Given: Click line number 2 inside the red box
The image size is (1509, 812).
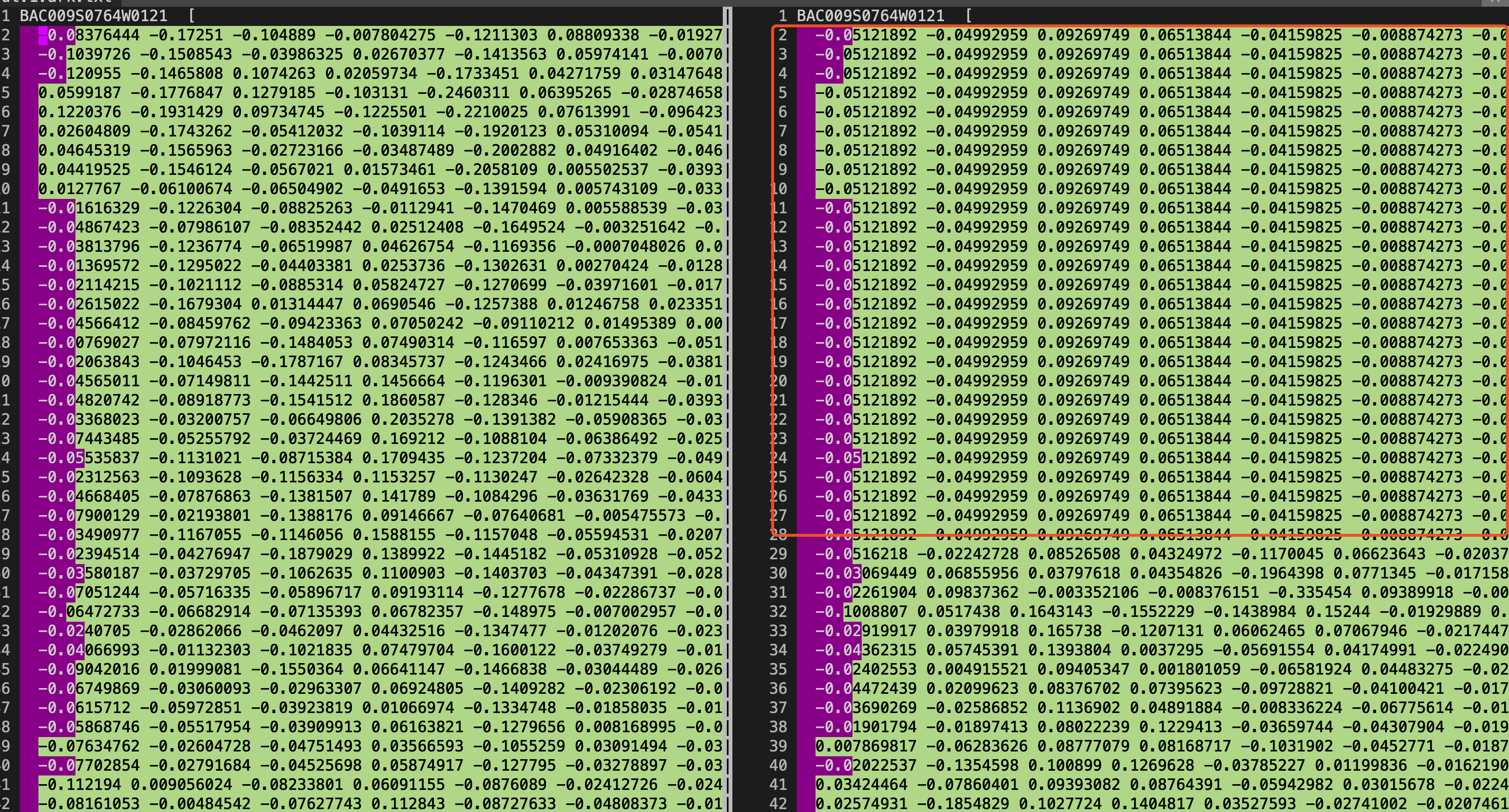Looking at the screenshot, I should pos(783,35).
